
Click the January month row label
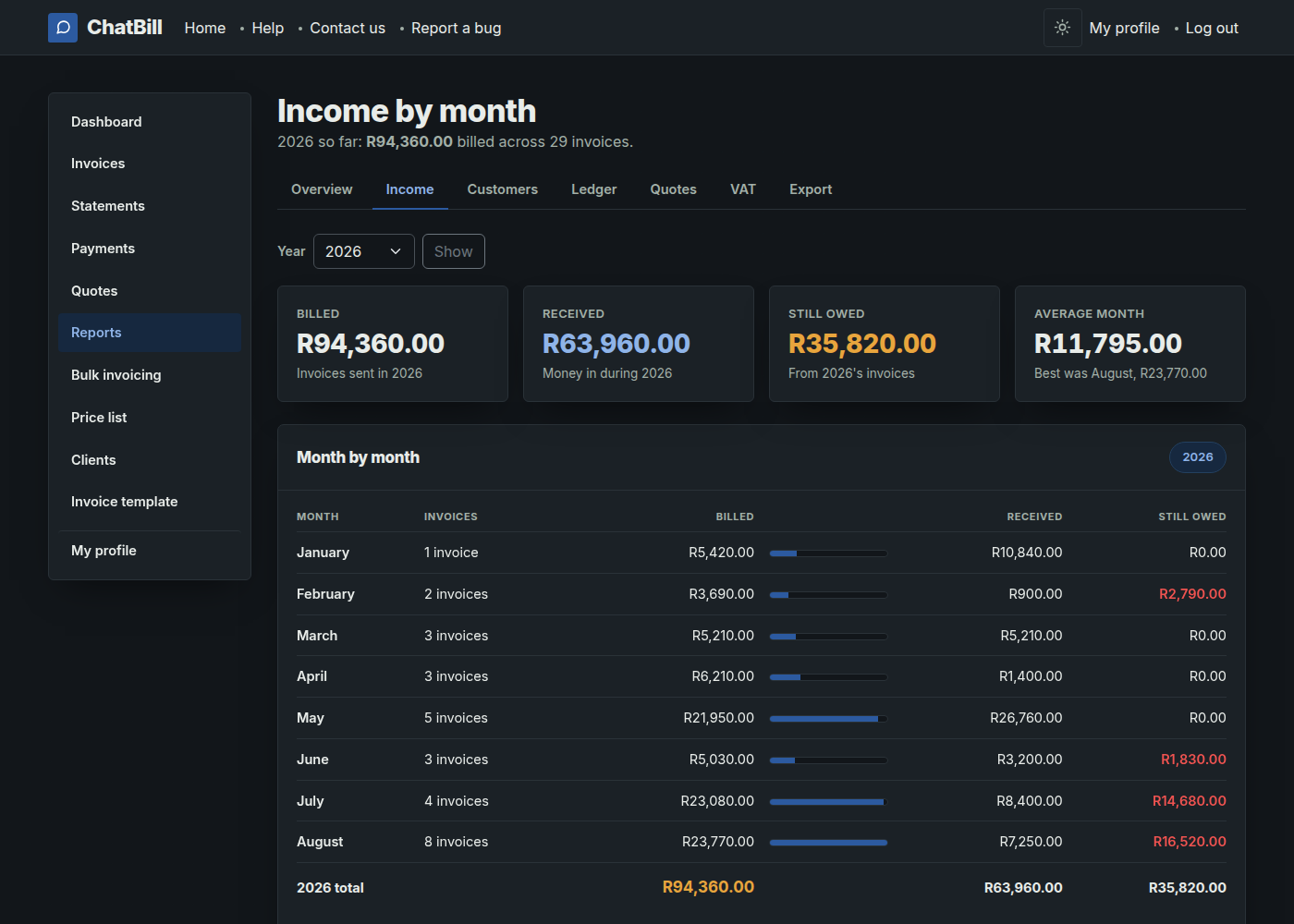pos(323,553)
